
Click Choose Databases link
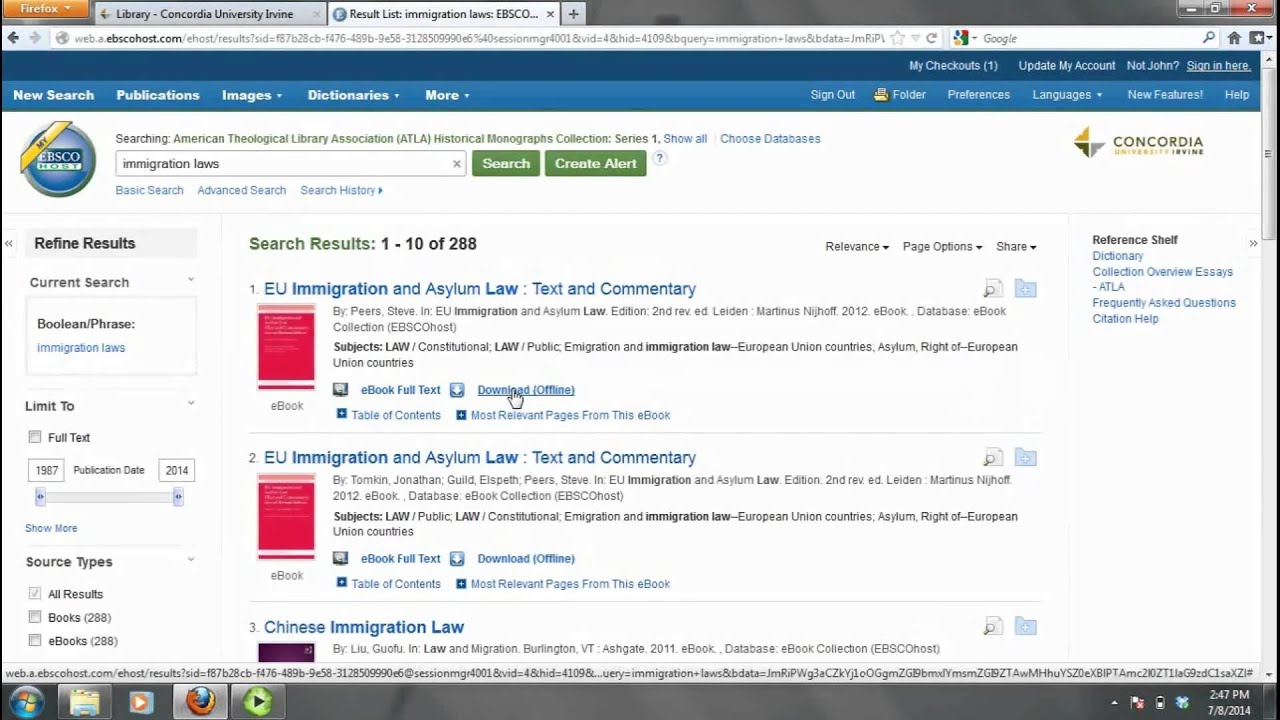point(770,139)
